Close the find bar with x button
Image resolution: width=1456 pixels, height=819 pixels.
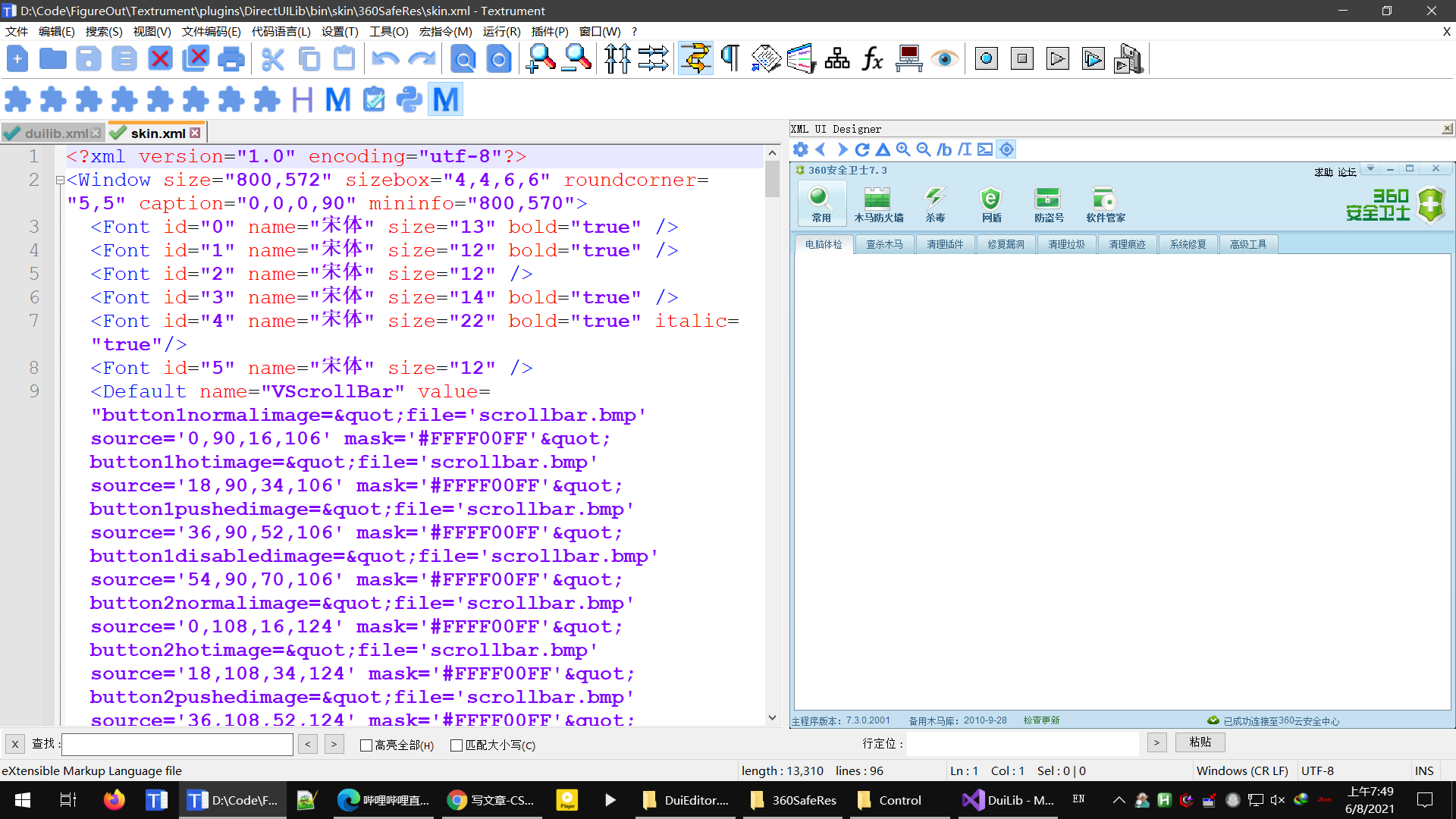coord(15,745)
